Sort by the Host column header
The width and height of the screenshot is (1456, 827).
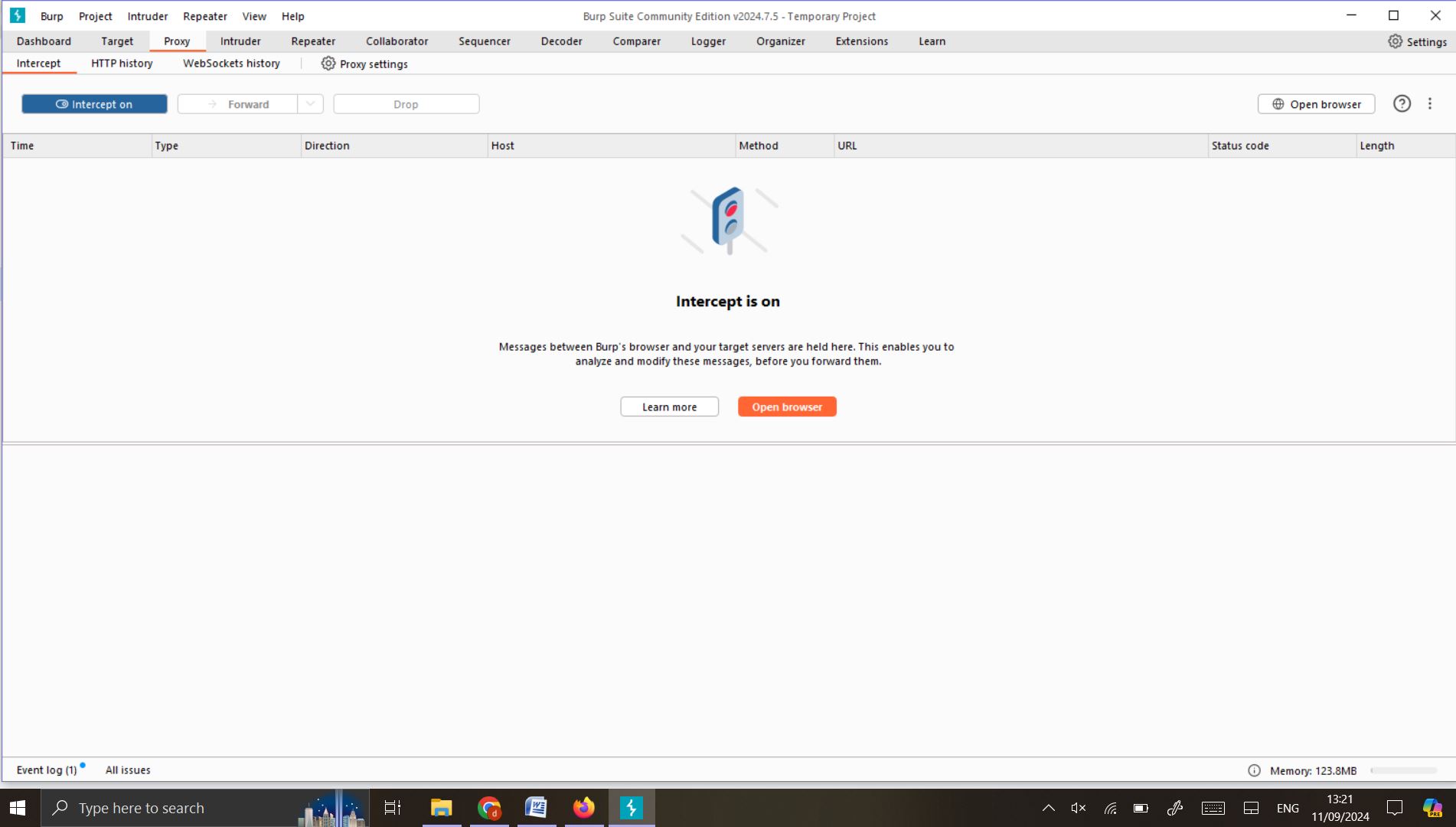tap(610, 145)
